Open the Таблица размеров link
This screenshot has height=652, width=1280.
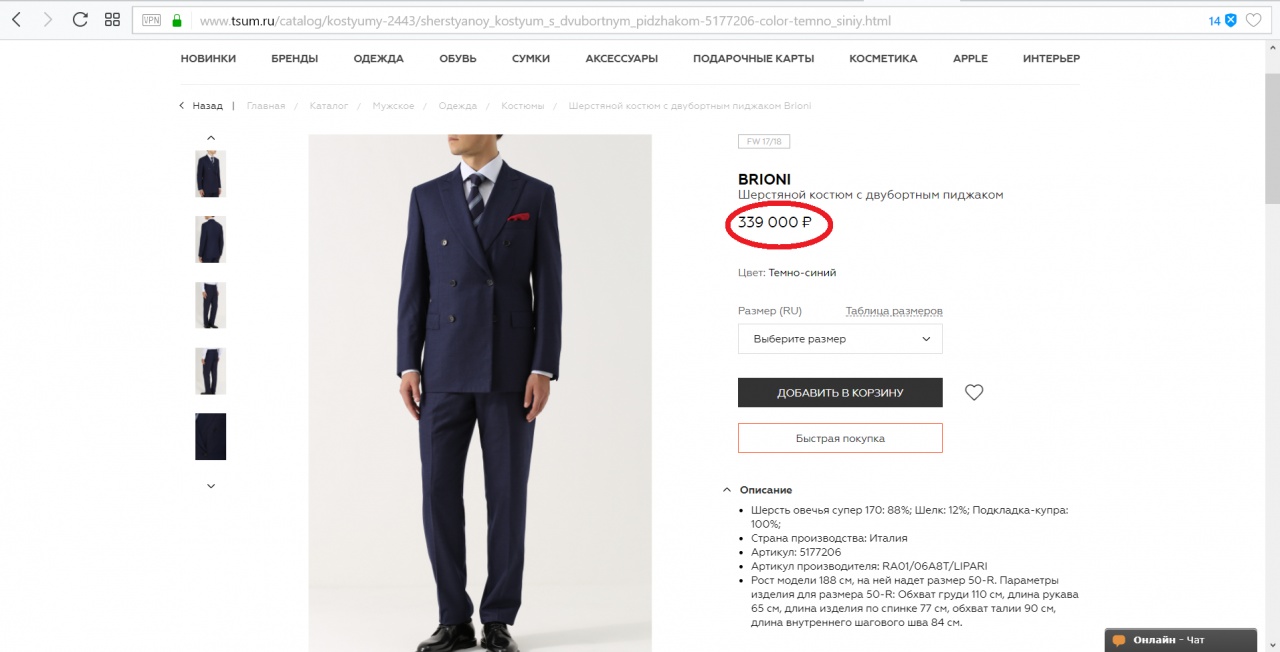[x=894, y=311]
